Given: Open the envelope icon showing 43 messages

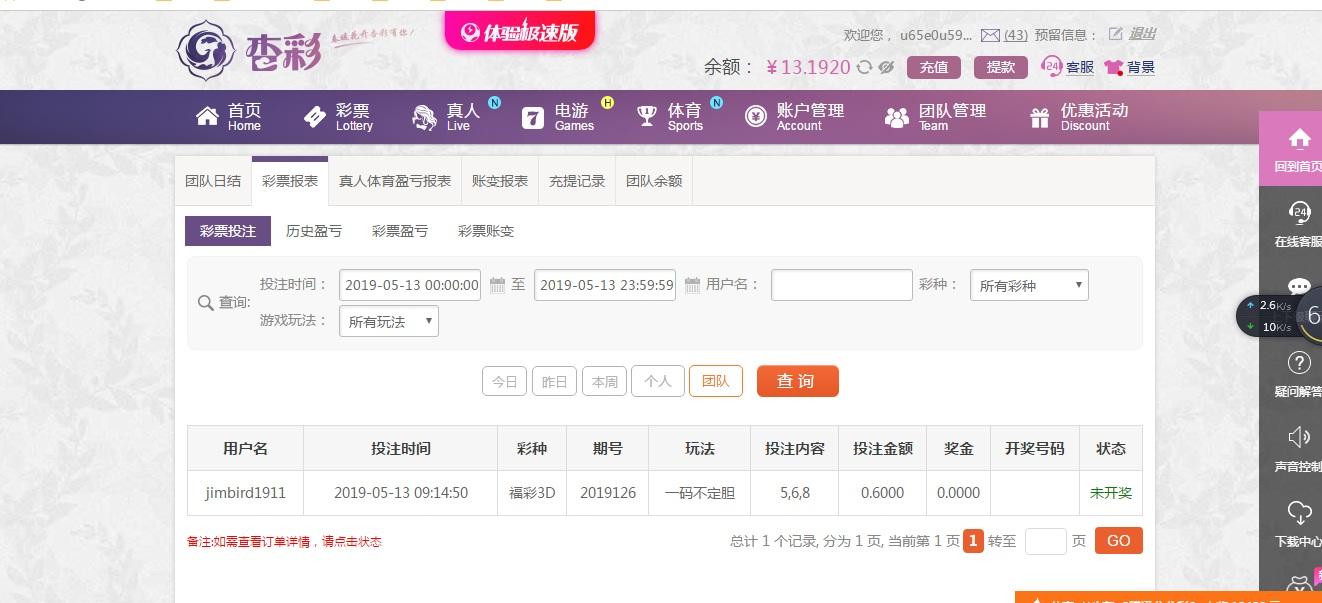Looking at the screenshot, I should [990, 34].
